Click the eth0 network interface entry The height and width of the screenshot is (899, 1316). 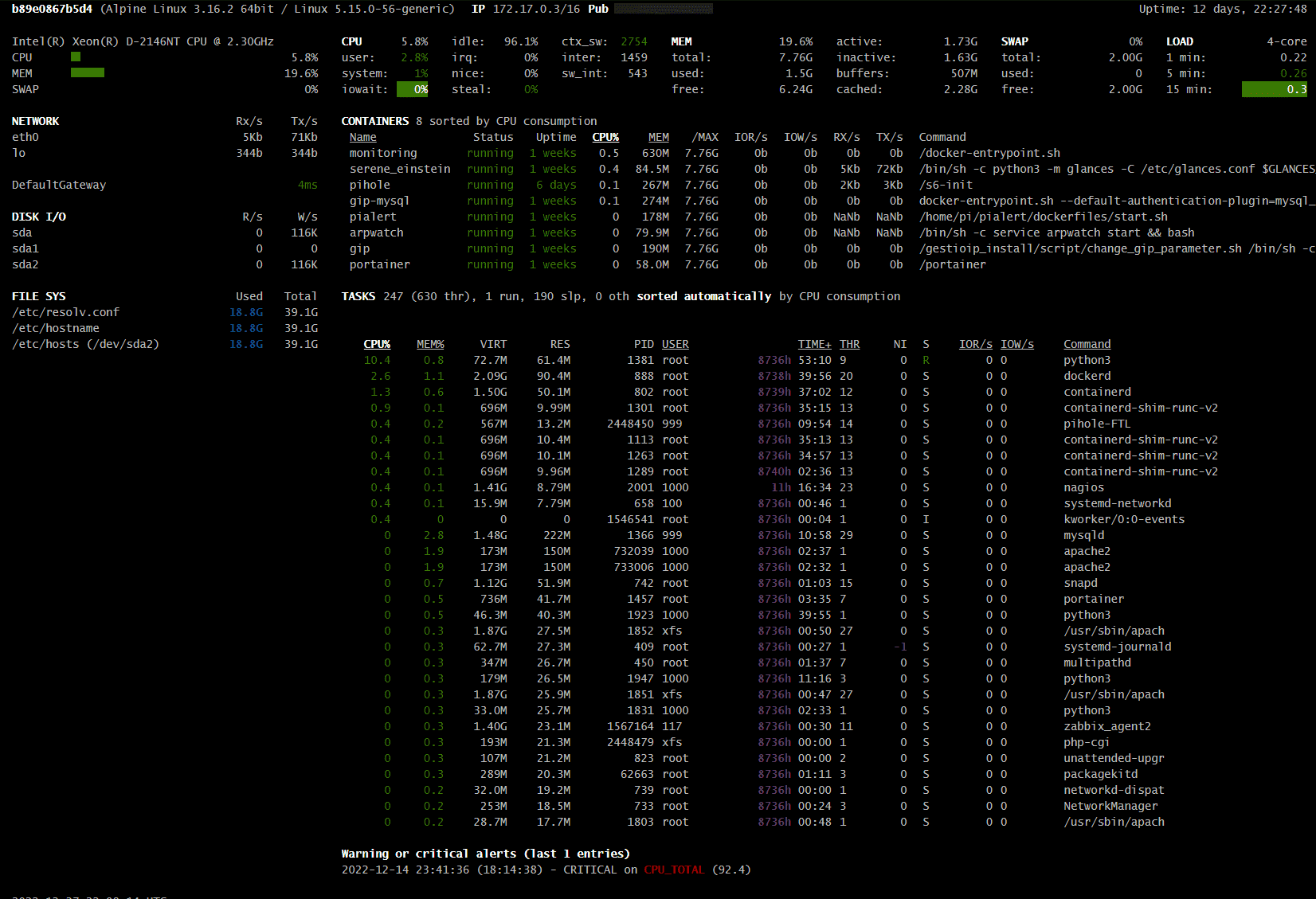[x=25, y=137]
